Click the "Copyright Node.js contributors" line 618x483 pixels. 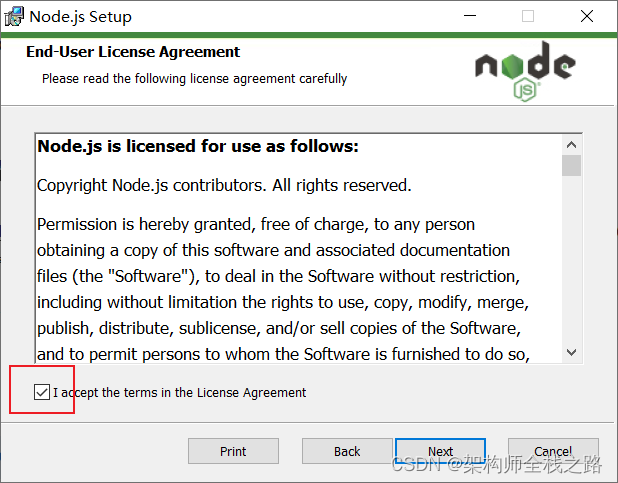[x=224, y=185]
